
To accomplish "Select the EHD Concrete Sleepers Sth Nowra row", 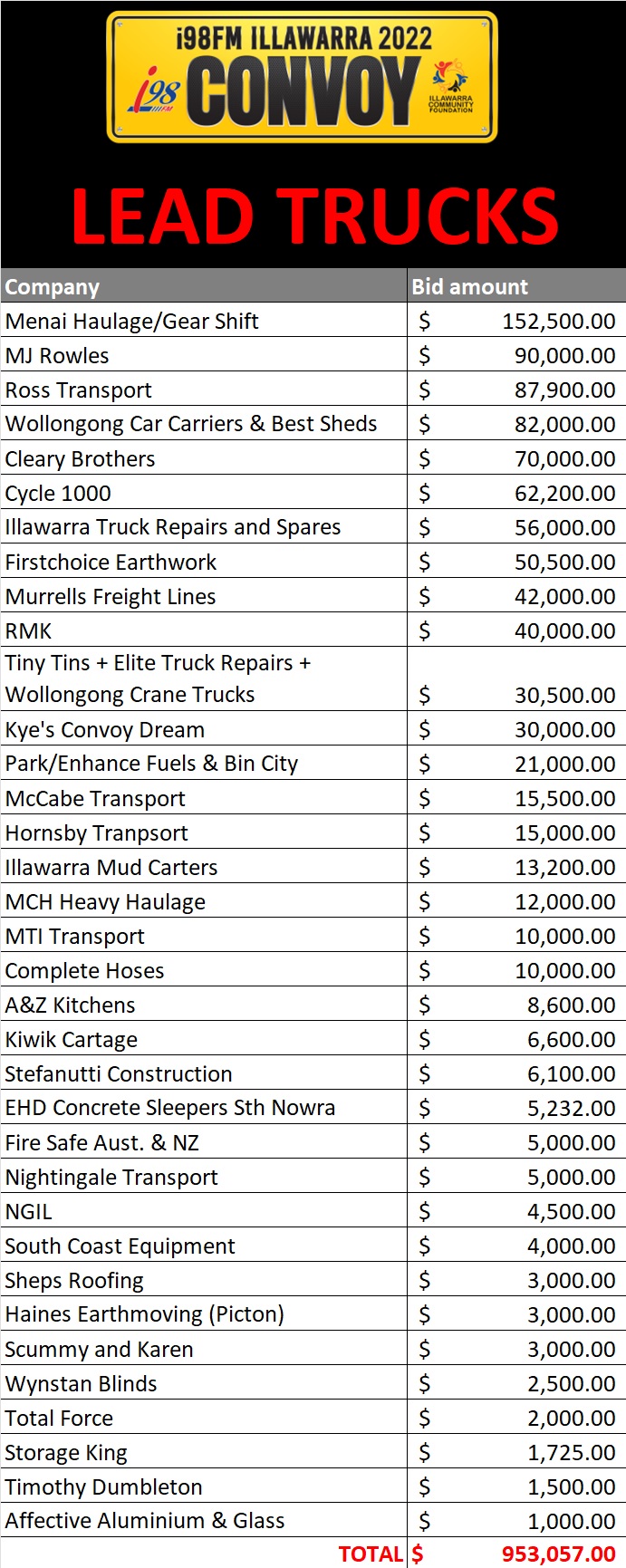I will coord(313,1108).
